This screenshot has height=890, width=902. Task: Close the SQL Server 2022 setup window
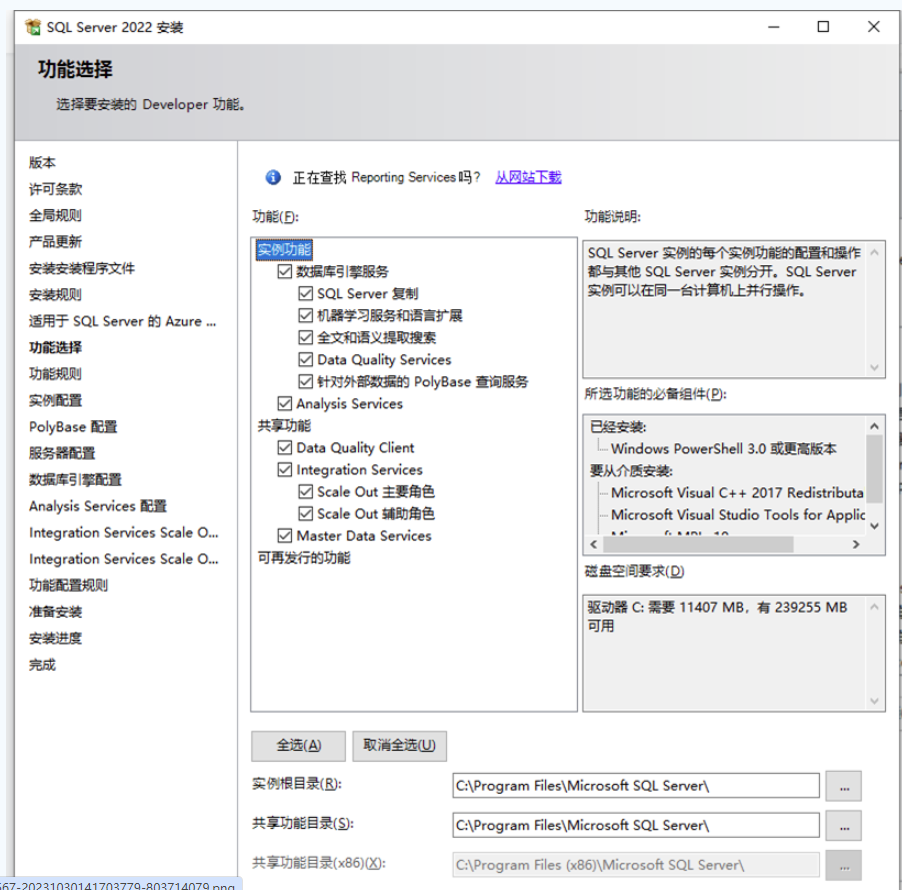pos(874,27)
